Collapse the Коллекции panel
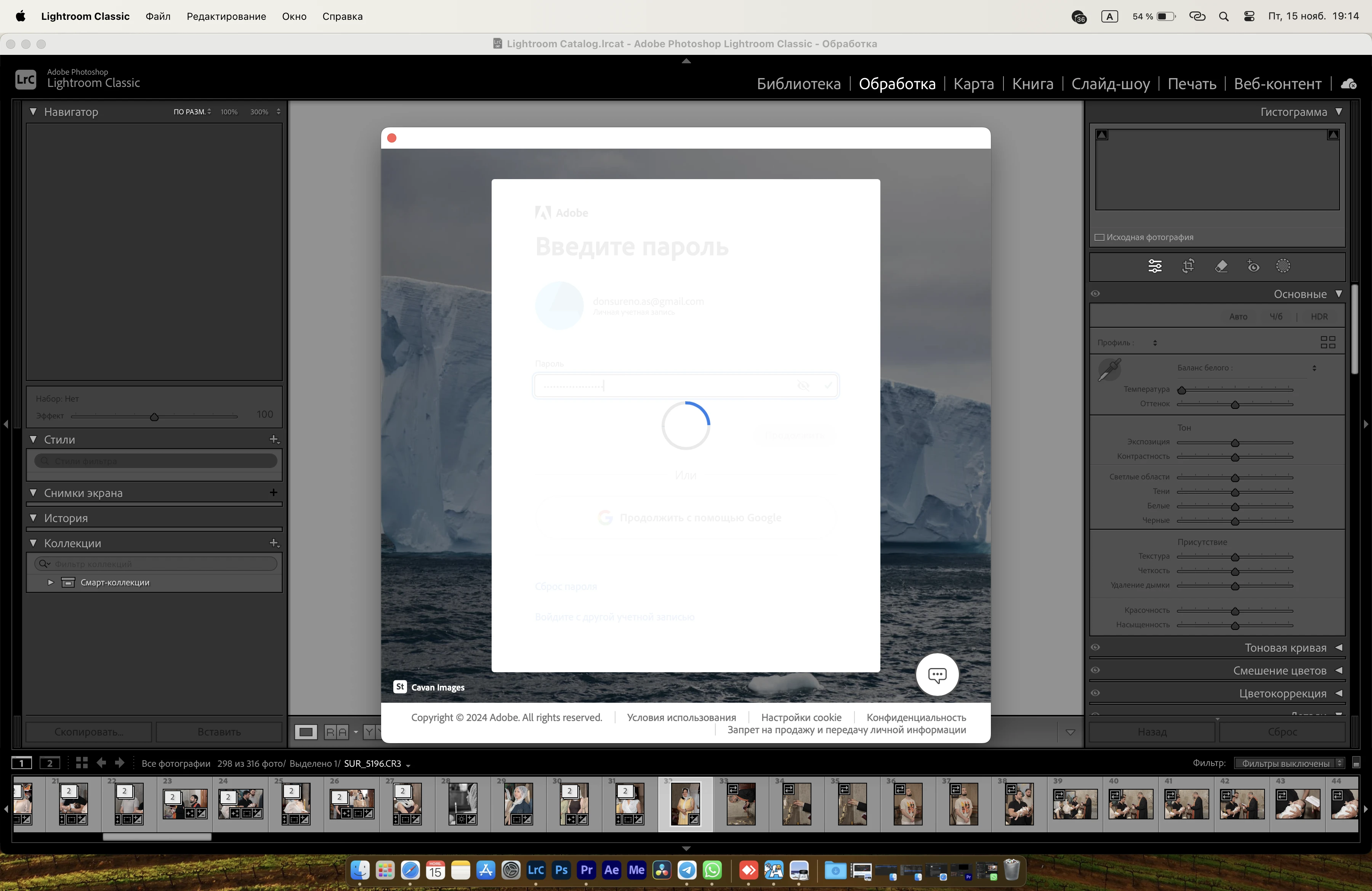This screenshot has height=891, width=1372. tap(34, 543)
